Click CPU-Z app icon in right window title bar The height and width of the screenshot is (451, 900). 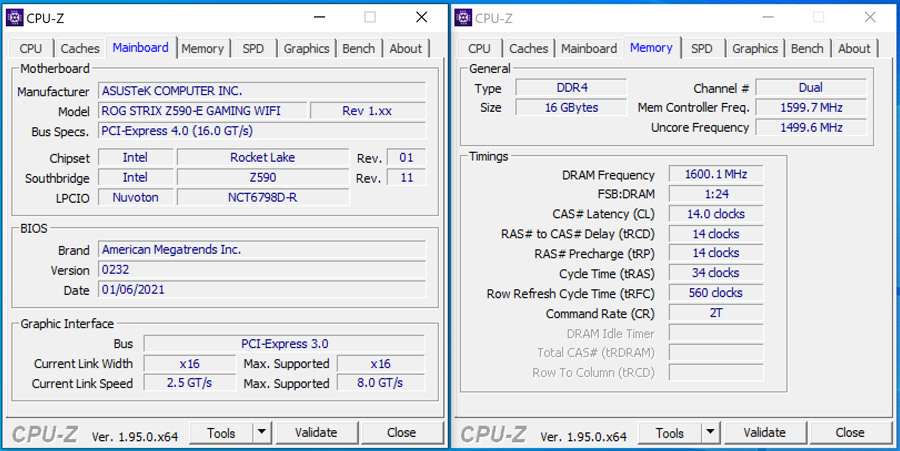pyautogui.click(x=463, y=18)
